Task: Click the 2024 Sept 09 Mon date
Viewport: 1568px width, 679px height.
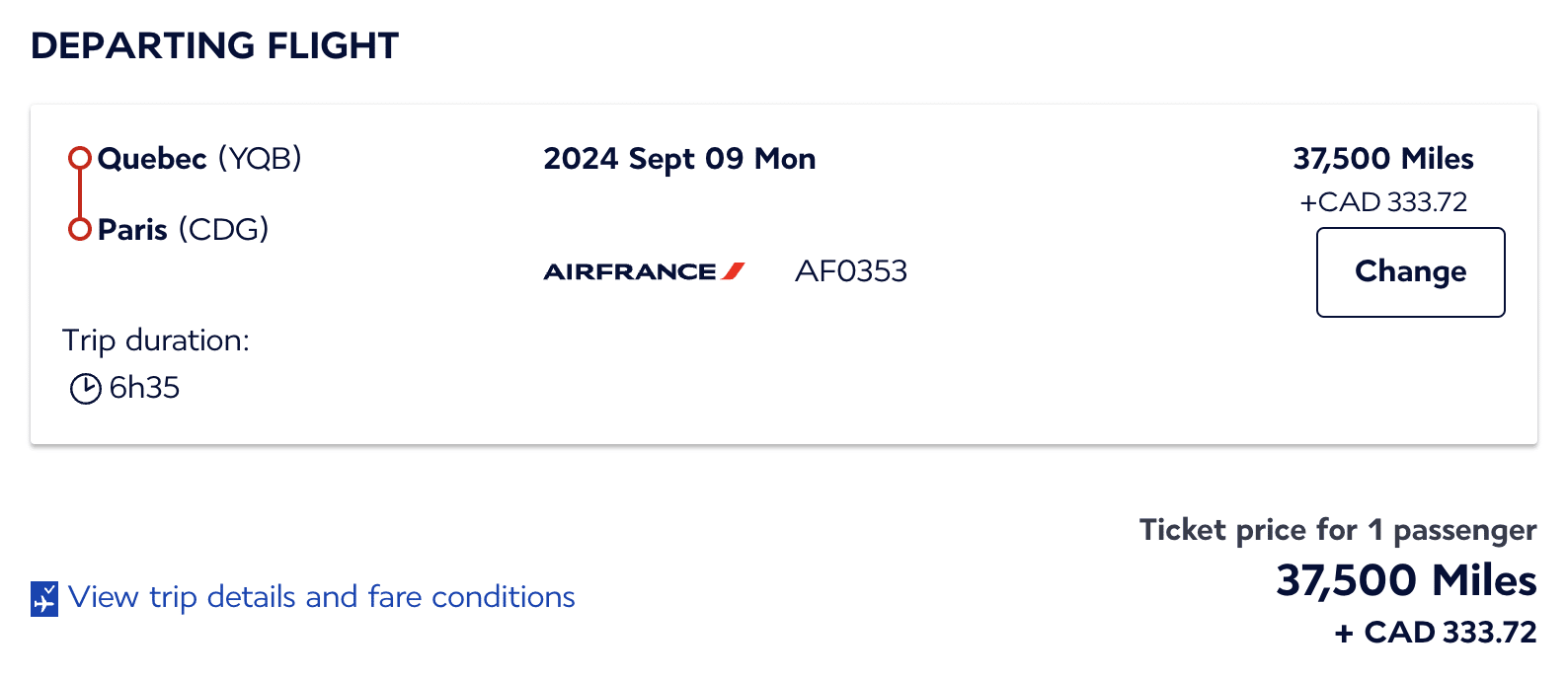Action: (679, 159)
